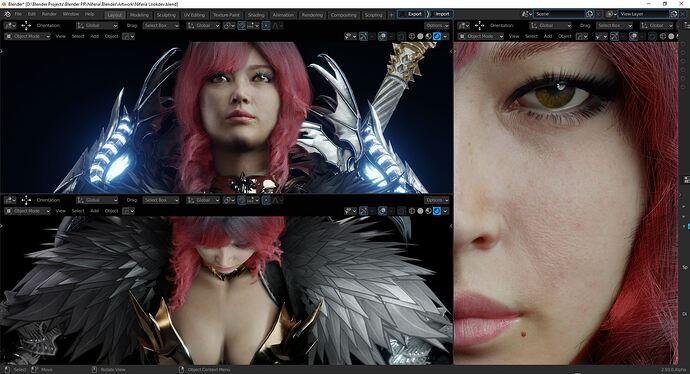This screenshot has width=690, height=374.
Task: Click the Import button in the top bar
Action: pos(440,14)
